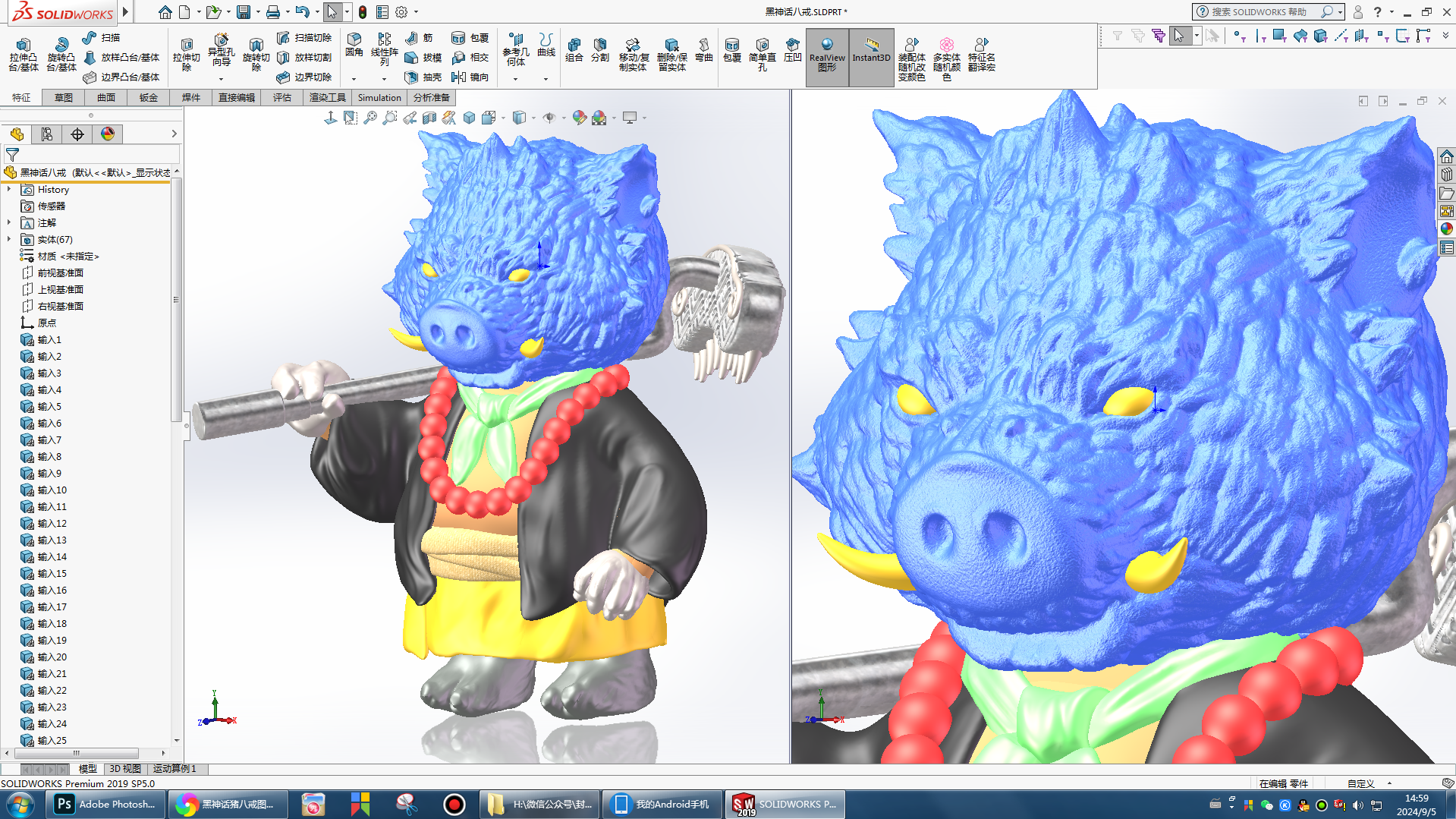Screen dimensions: 1456x819
Task: Select the 材质 <未指定> material item
Action: 61,256
